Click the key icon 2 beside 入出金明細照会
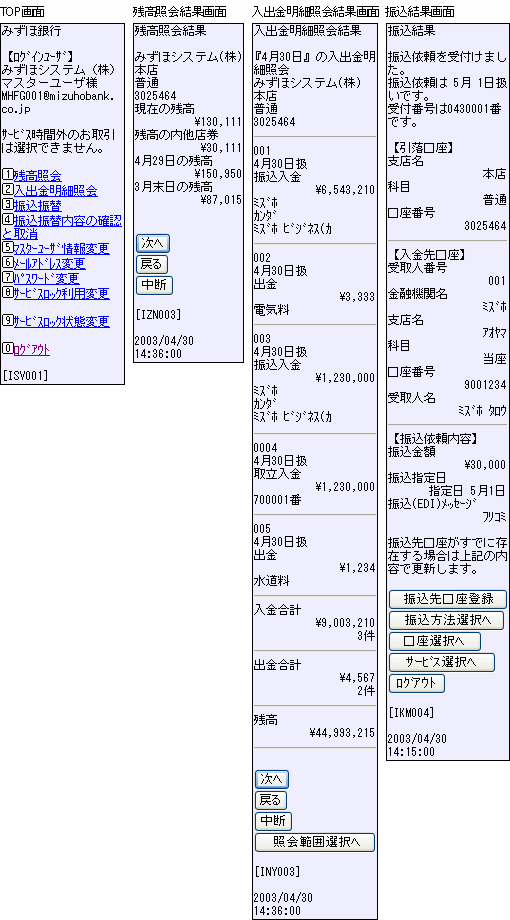Screen dimensions: 510x920 coord(8,190)
